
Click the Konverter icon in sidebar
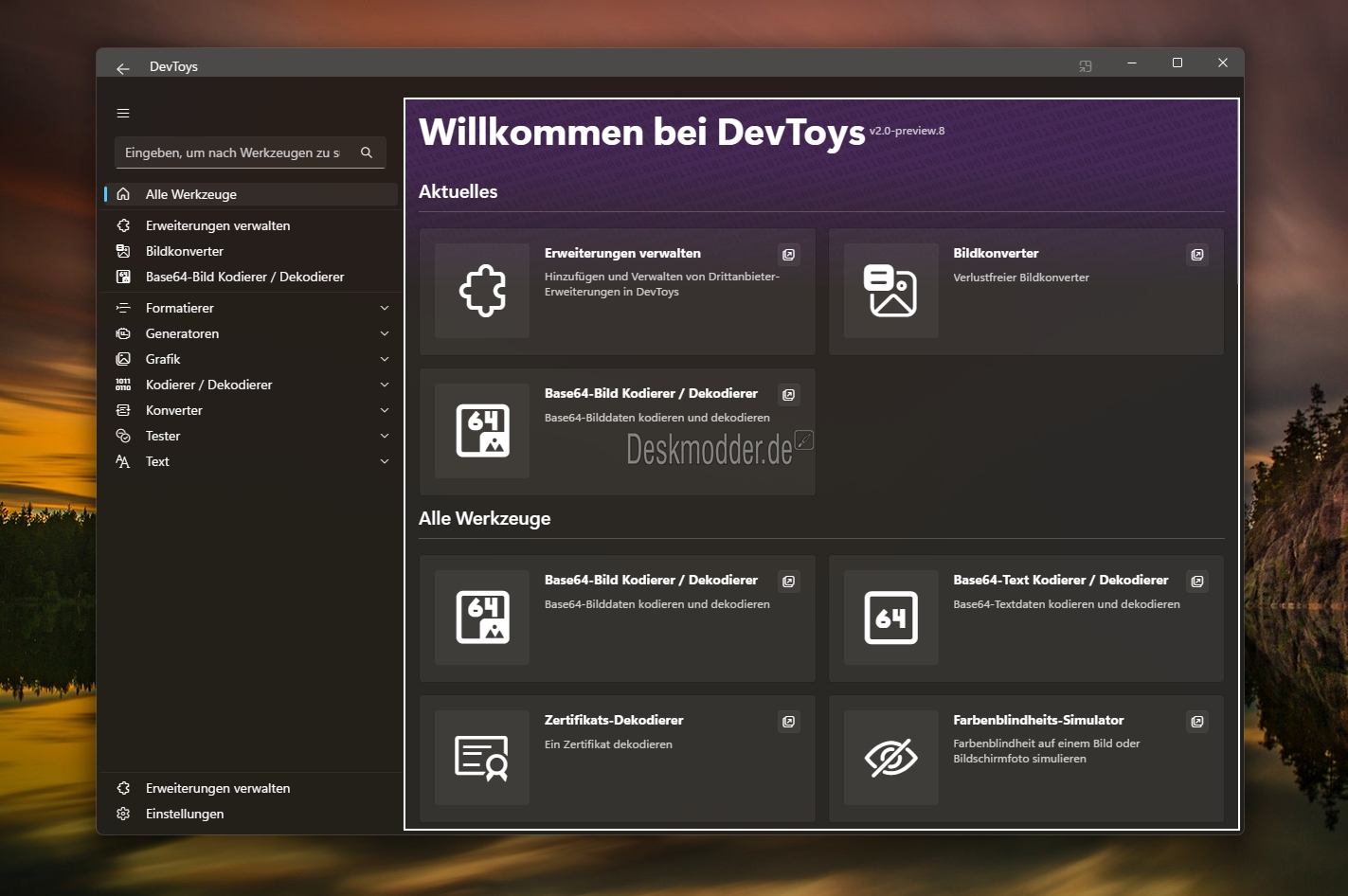[123, 410]
